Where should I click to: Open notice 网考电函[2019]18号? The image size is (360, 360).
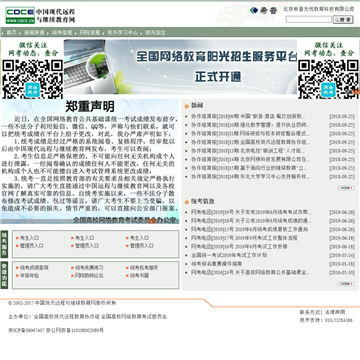coord(251,221)
